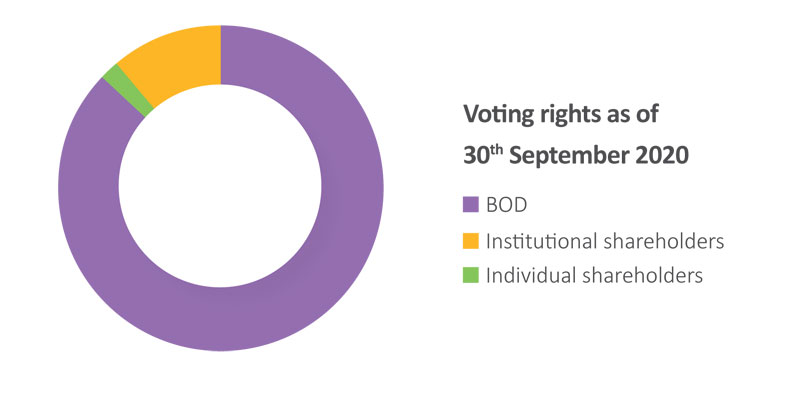Click the green legend swatch

pyautogui.click(x=471, y=275)
